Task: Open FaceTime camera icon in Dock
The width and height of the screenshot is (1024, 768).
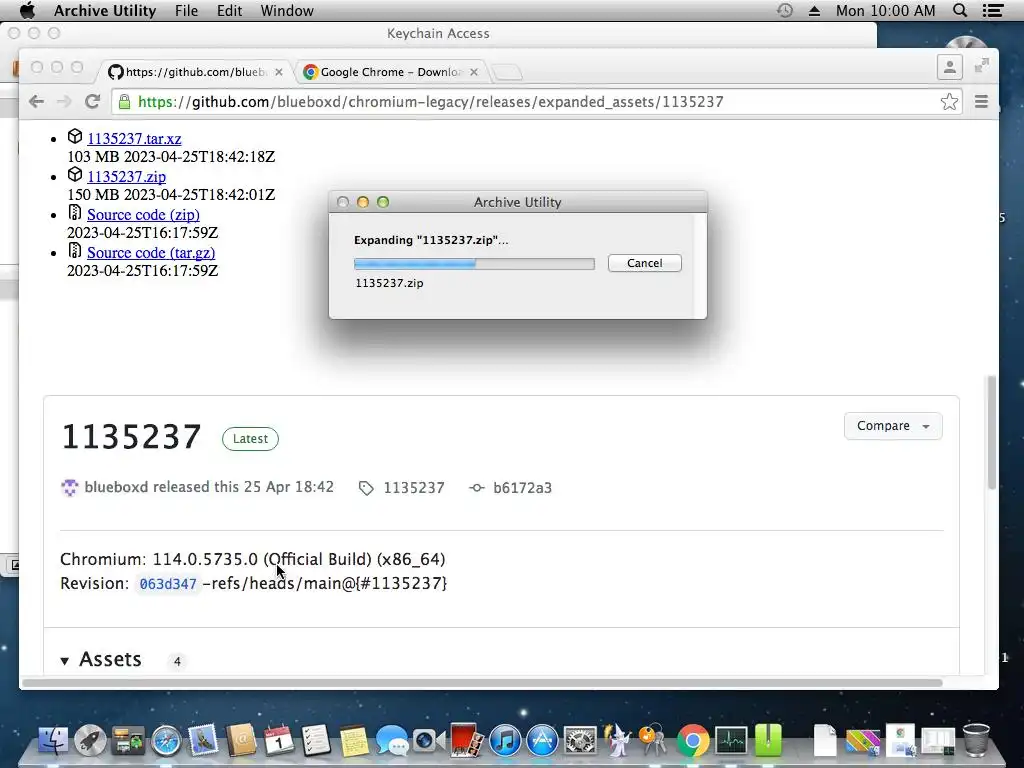Action: [428, 741]
